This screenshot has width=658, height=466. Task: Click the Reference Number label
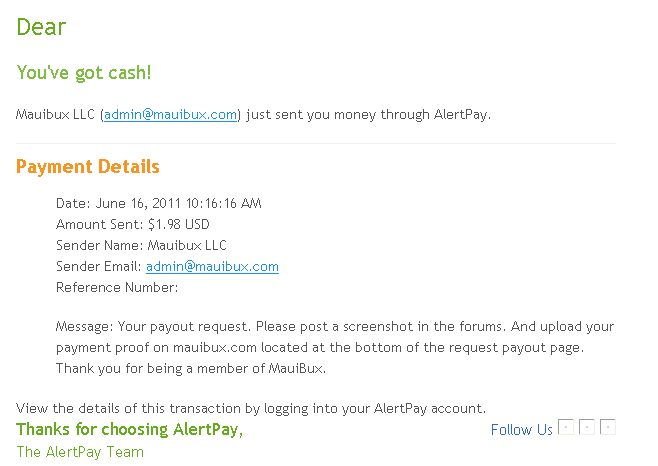(117, 288)
